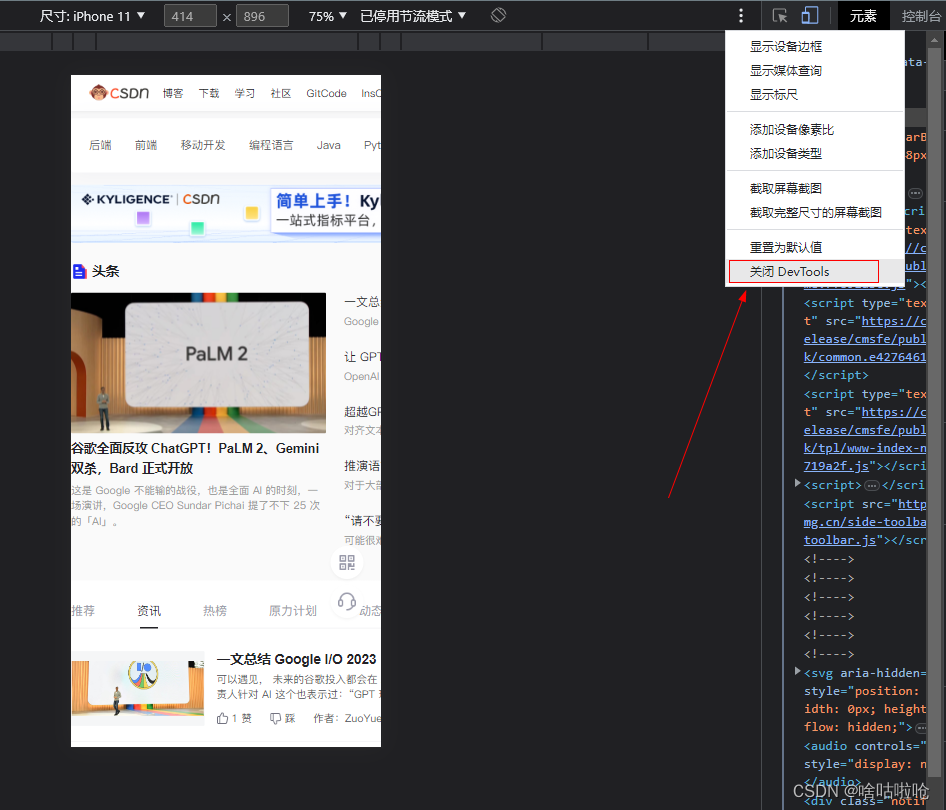This screenshot has height=810, width=946.
Task: Click the QR code floating icon
Action: click(347, 563)
